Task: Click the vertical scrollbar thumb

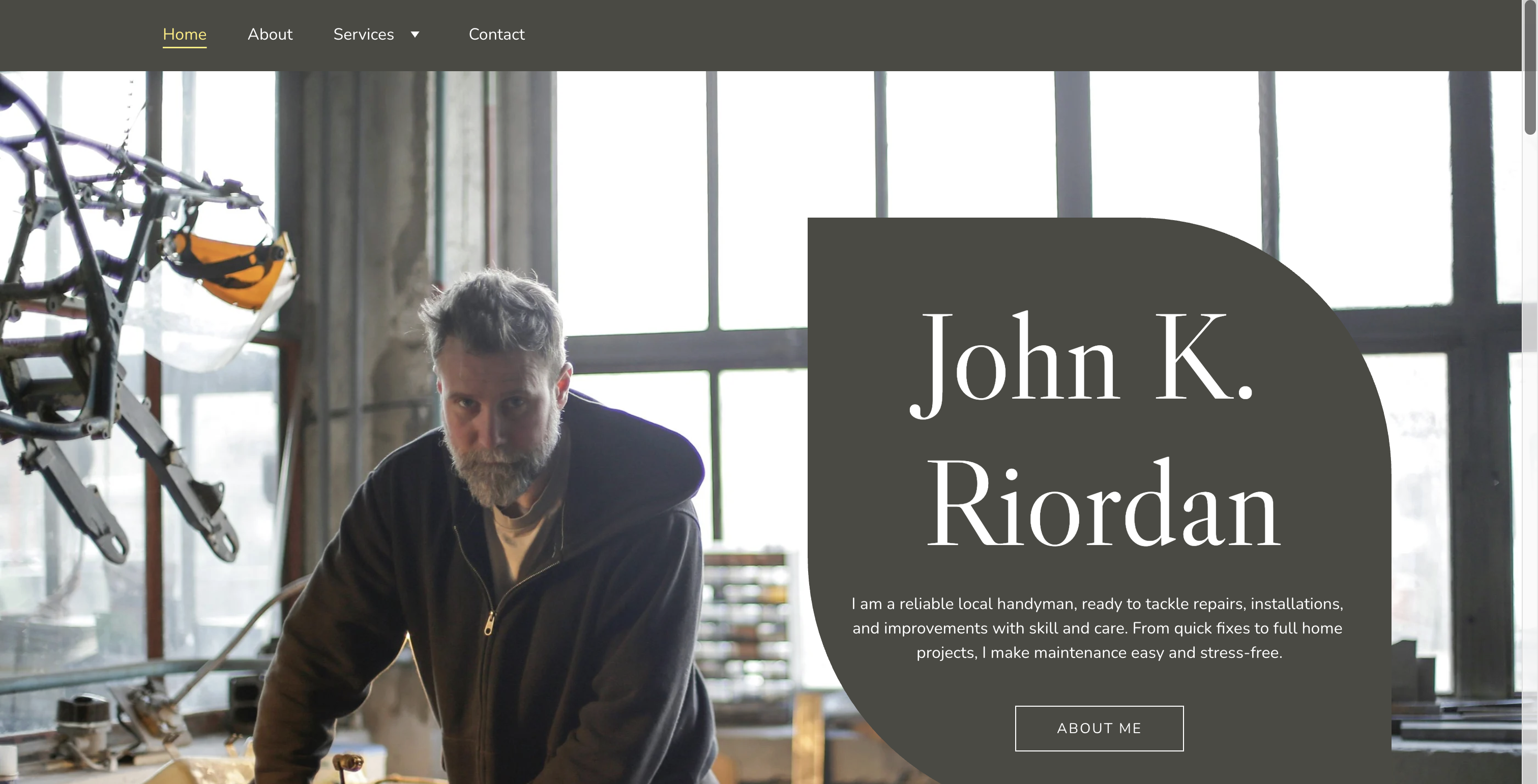Action: 1530,67
